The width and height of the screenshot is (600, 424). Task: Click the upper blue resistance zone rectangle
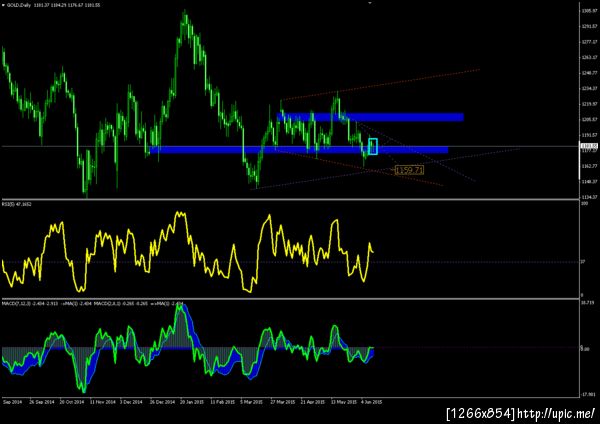370,117
